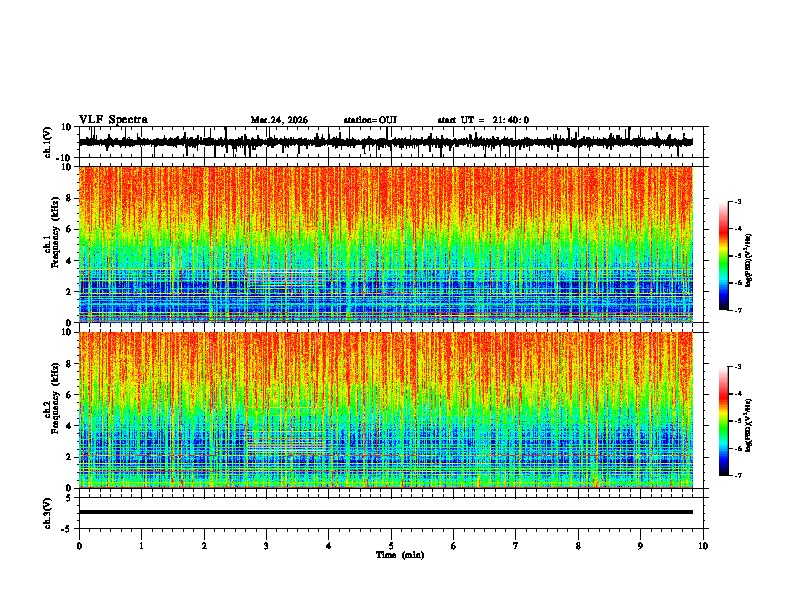792x612 pixels.
Task: Click the "station=OUI" header label
Action: pos(370,120)
